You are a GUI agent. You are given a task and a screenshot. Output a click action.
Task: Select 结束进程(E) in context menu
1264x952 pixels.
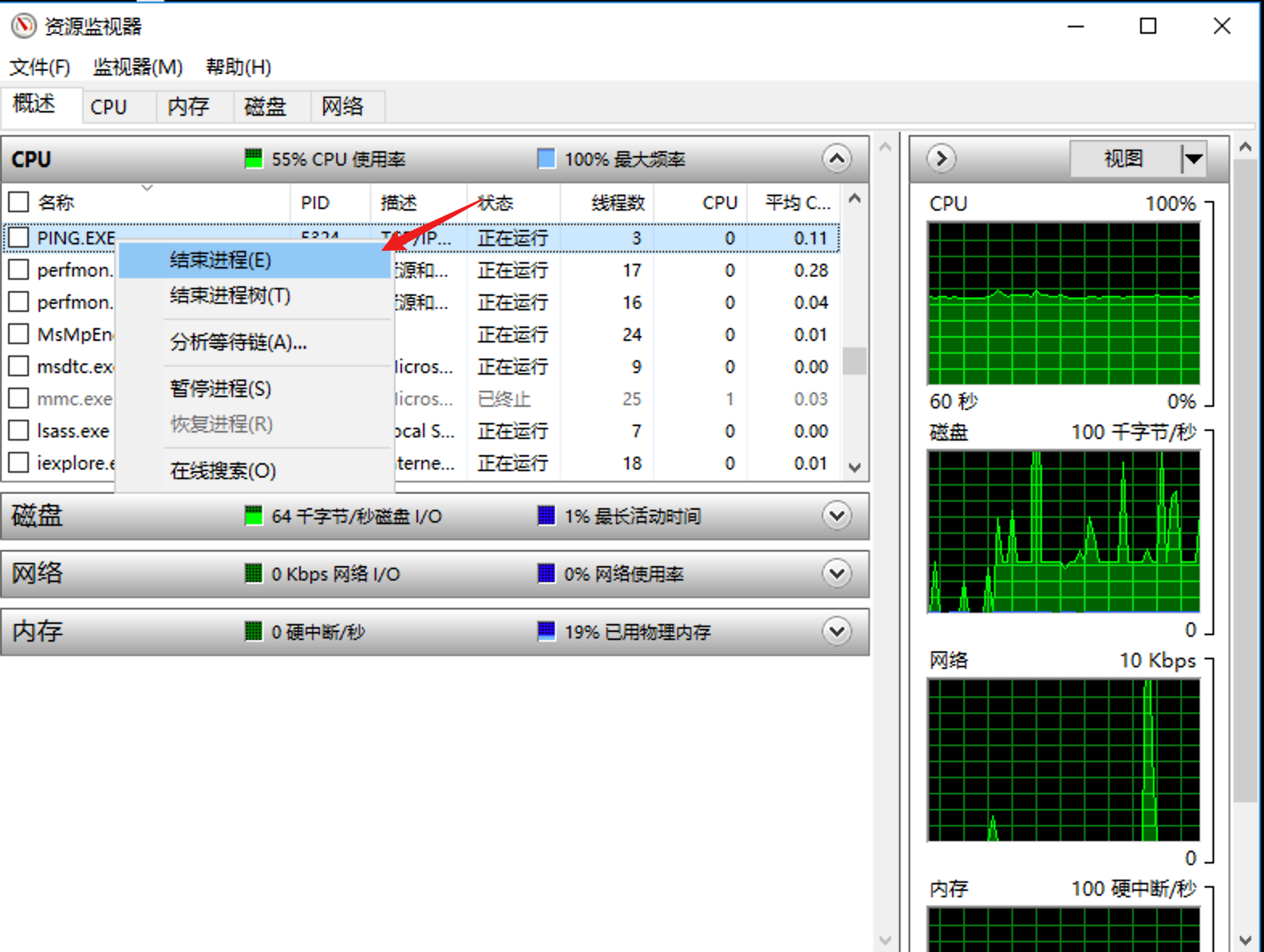255,260
